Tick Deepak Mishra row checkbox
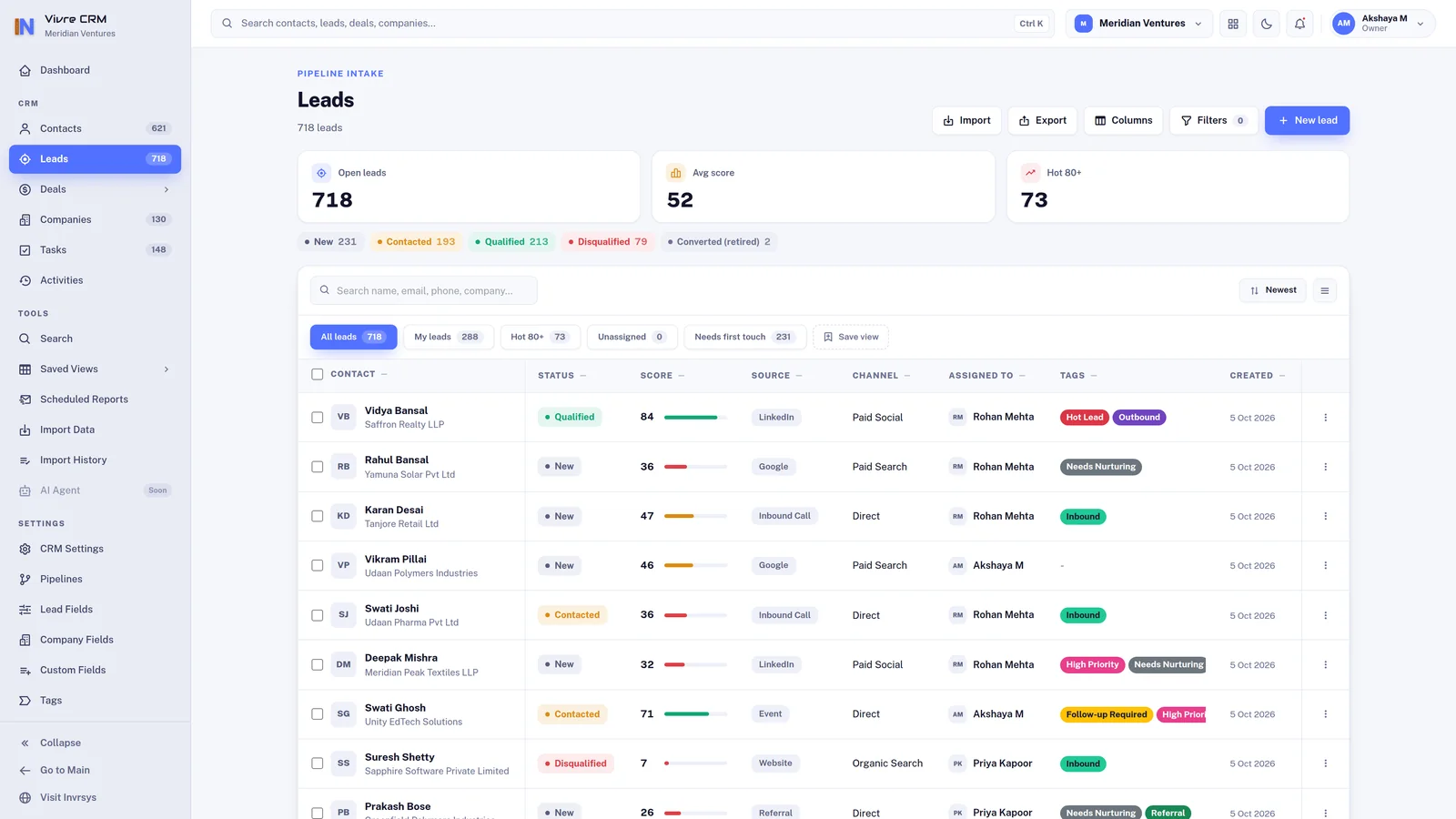 [317, 664]
